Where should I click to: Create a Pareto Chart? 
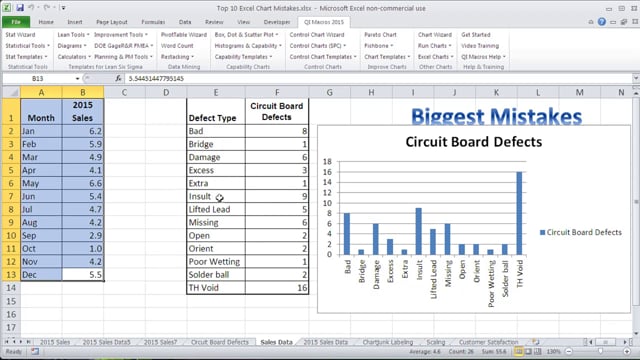[x=380, y=35]
